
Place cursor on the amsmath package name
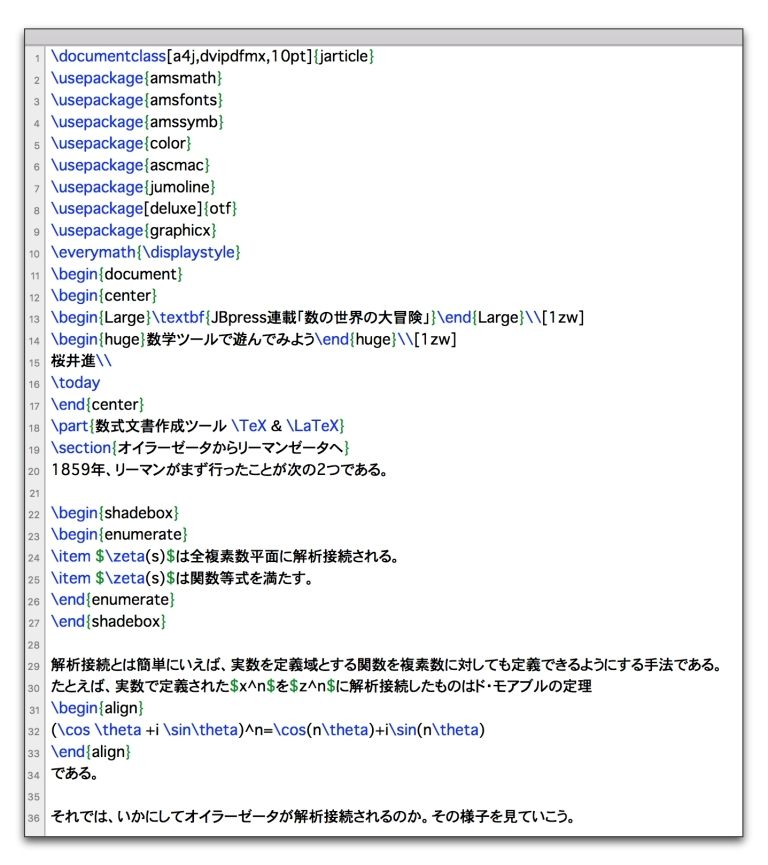(183, 78)
